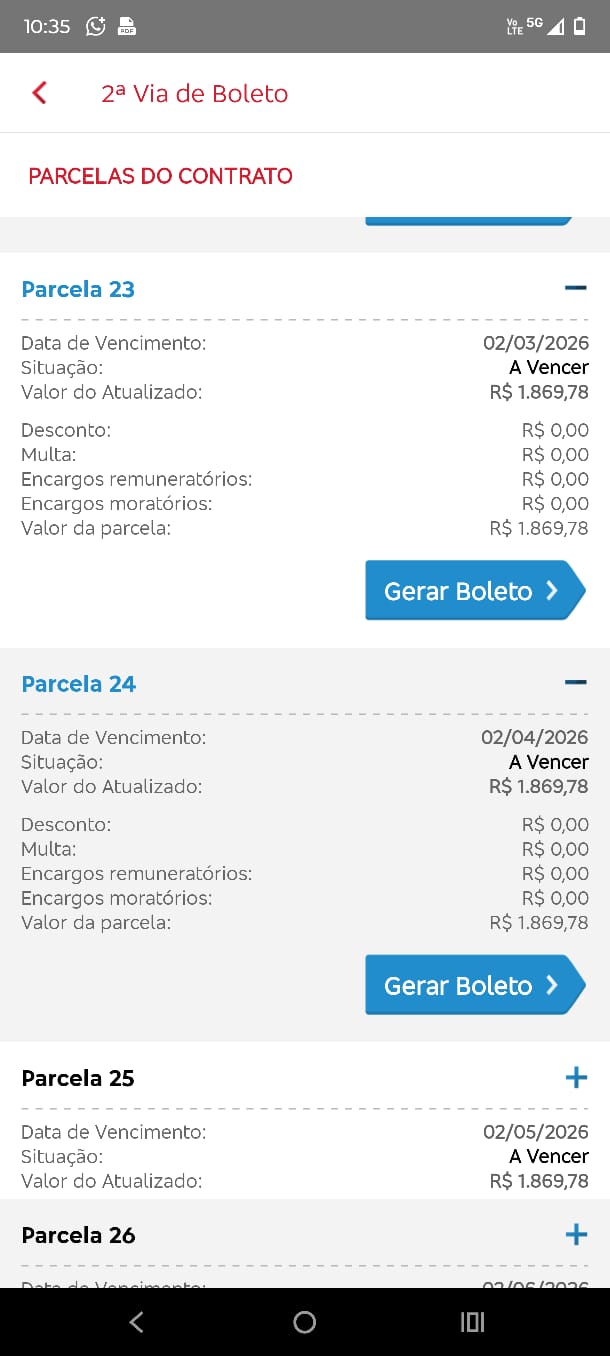The width and height of the screenshot is (610, 1356).
Task: Tap the Parcela 26 heading
Action: pos(78,1235)
